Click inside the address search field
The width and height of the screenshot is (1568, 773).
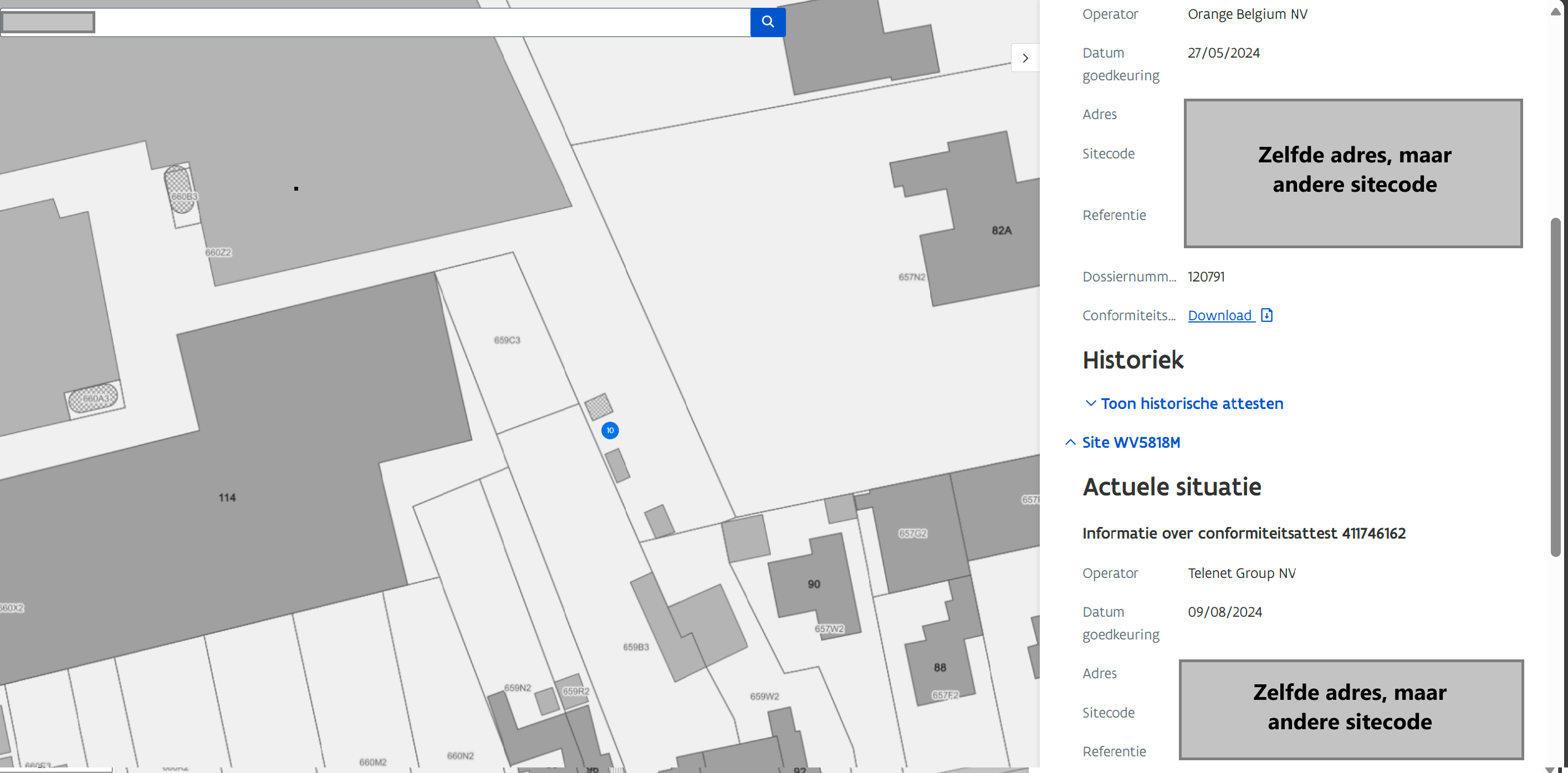(420, 23)
